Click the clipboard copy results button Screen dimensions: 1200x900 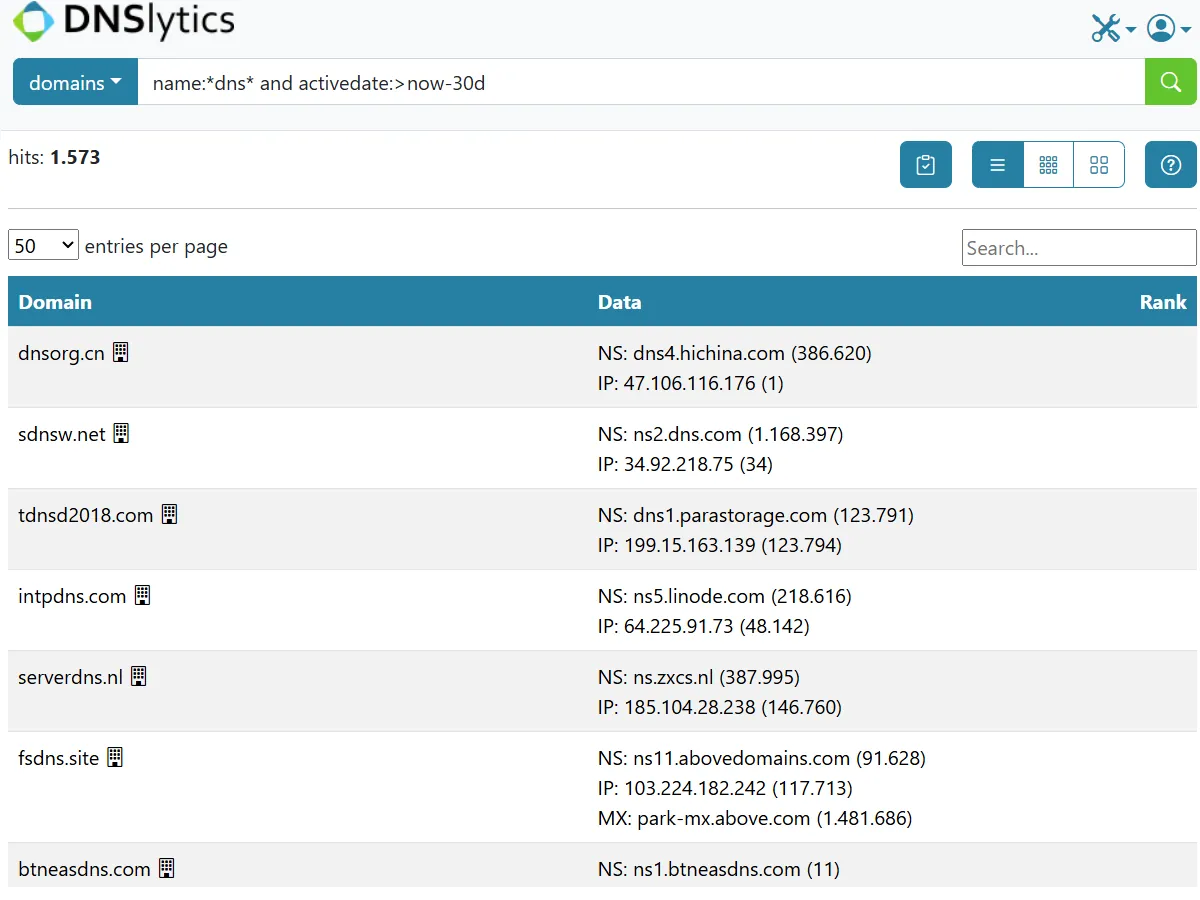click(926, 165)
